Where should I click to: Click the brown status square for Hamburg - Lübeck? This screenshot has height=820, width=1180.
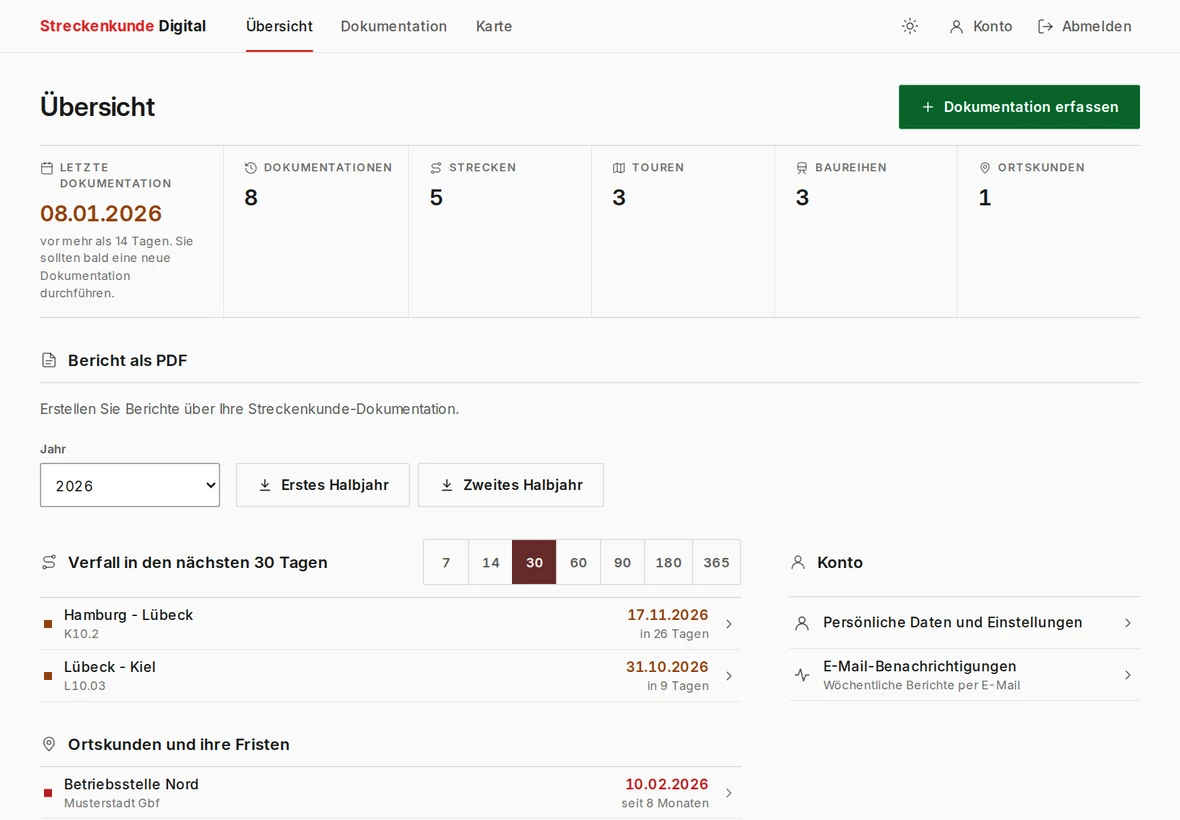tap(48, 624)
